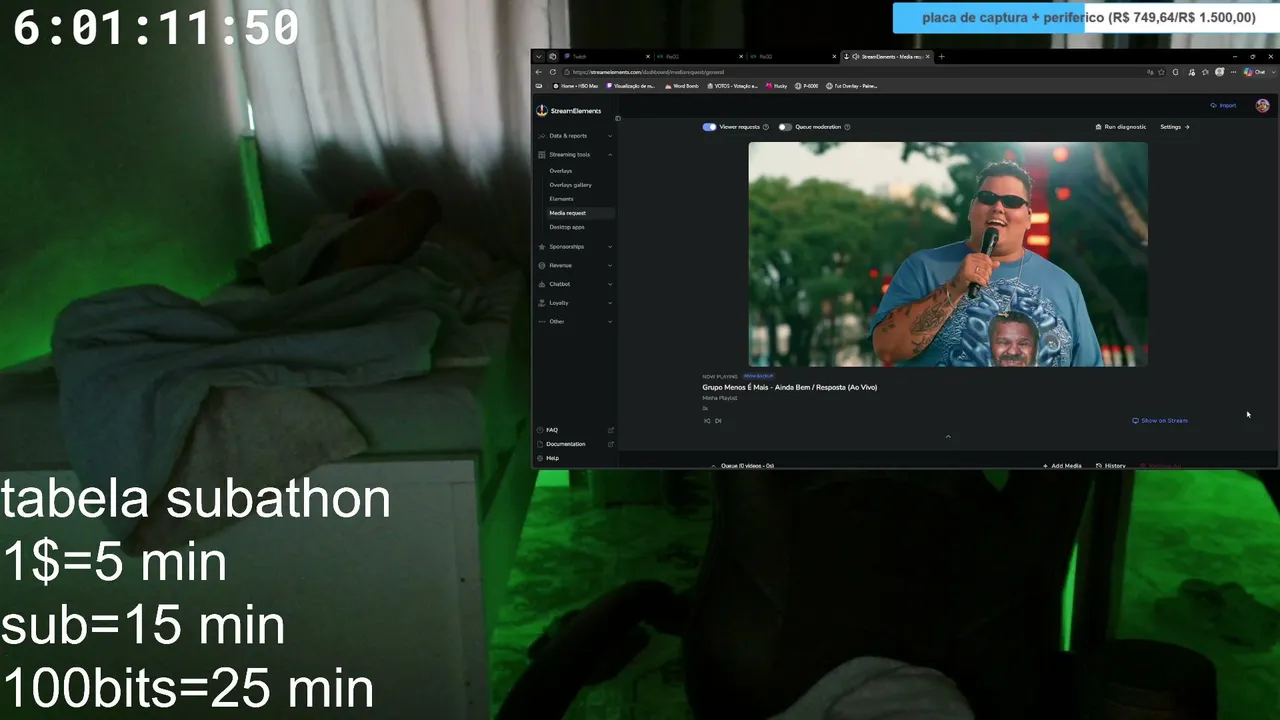This screenshot has width=1280, height=720.
Task: Switch to the Twitch browser tab
Action: click(x=606, y=56)
